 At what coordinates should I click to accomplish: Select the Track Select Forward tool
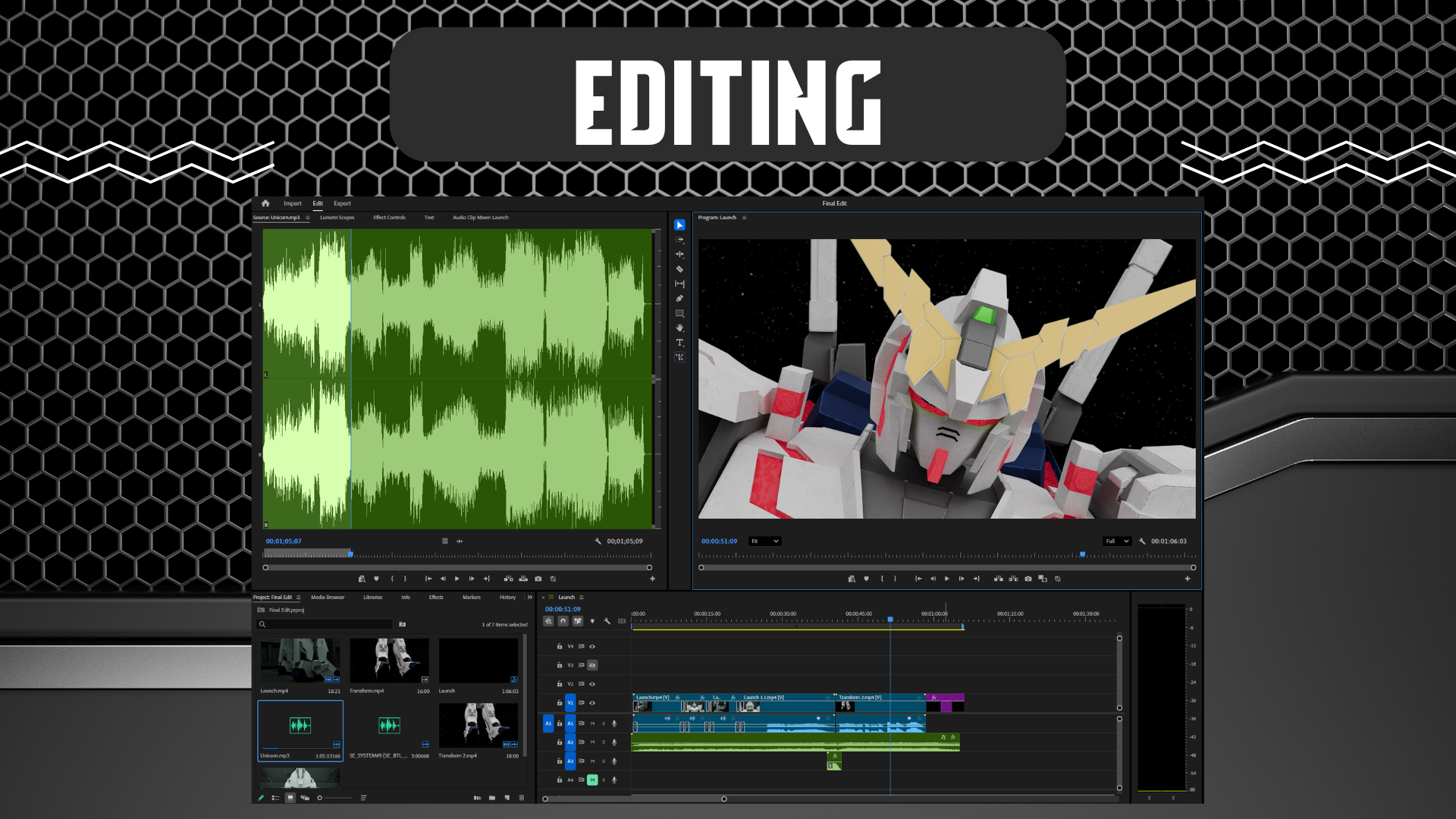point(679,240)
